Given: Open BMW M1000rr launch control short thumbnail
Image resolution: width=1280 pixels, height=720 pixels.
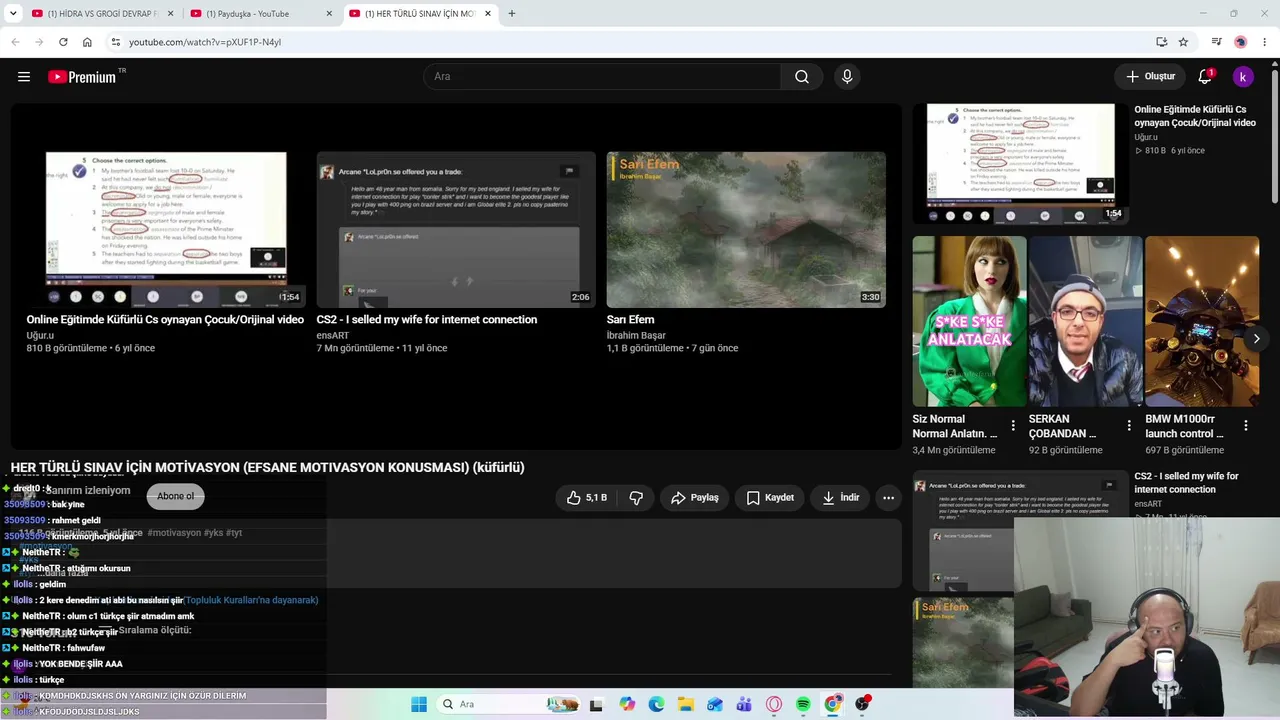Looking at the screenshot, I should coord(1202,321).
